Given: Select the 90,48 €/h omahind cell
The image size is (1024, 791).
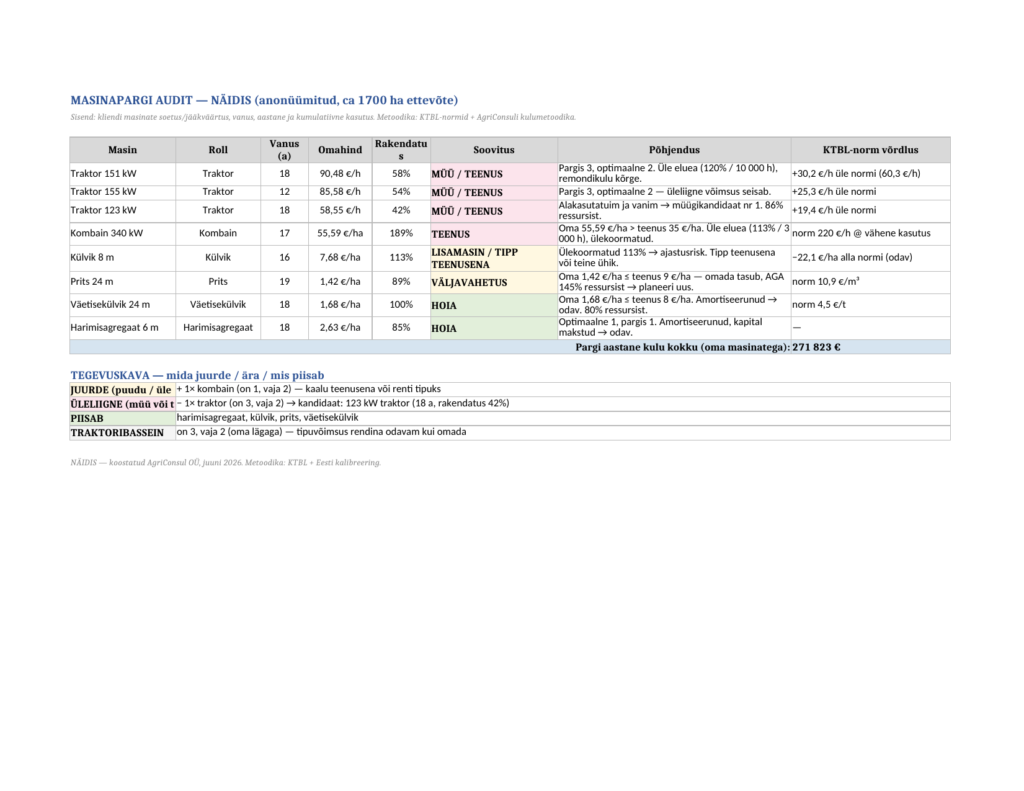Looking at the screenshot, I should coord(340,173).
